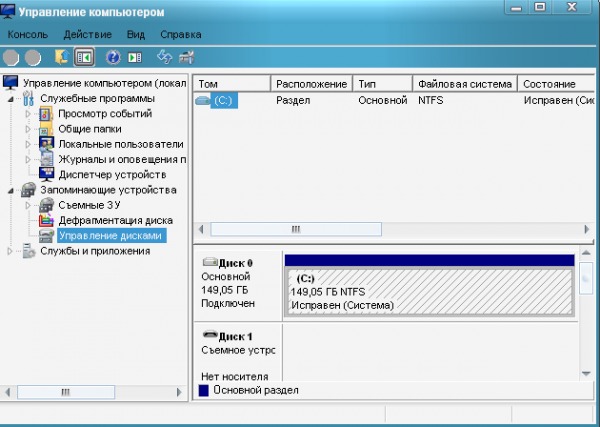This screenshot has height=427, width=600.
Task: Click the disk view scroll down arrow
Action: tap(586, 374)
